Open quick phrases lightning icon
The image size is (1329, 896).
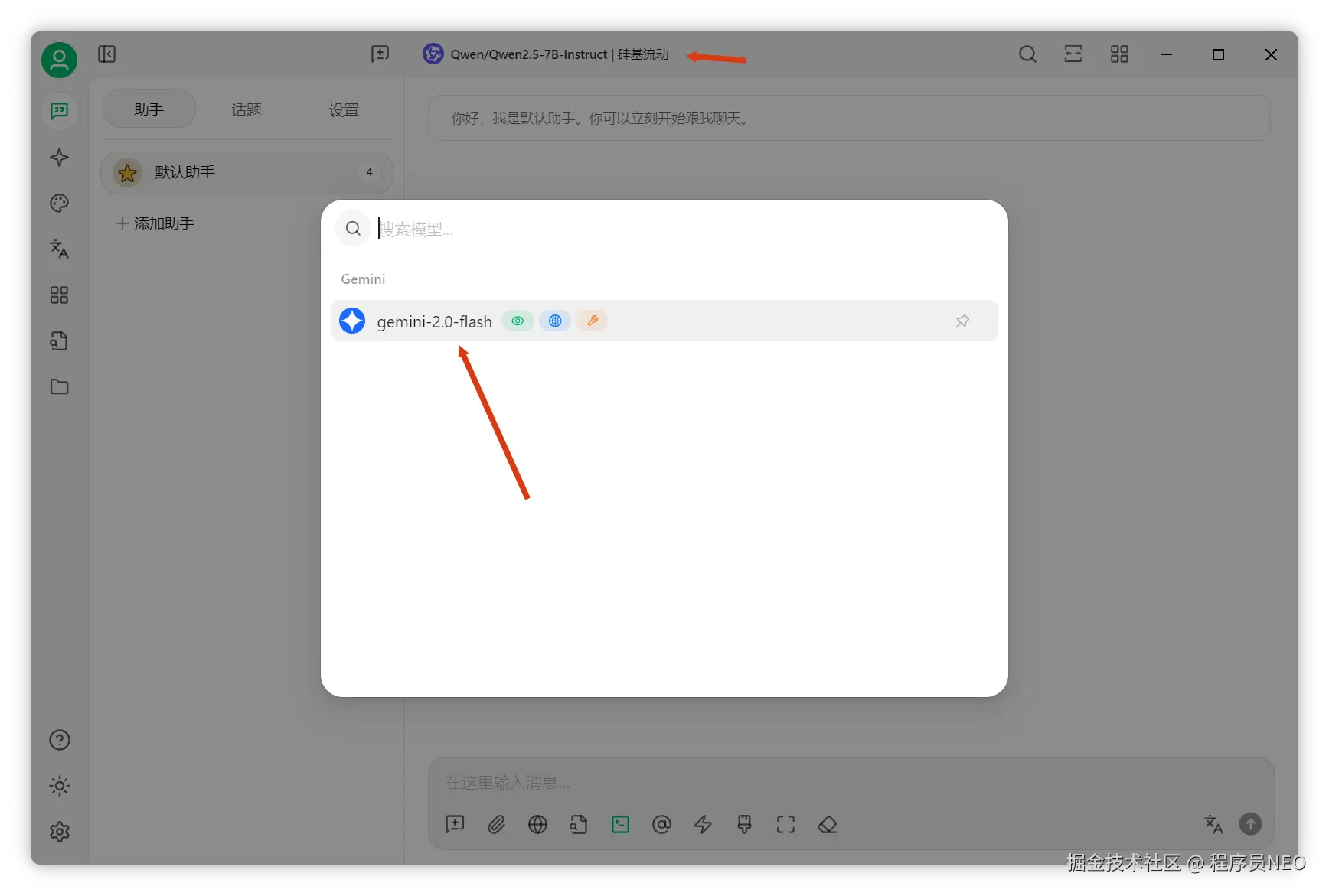click(703, 824)
